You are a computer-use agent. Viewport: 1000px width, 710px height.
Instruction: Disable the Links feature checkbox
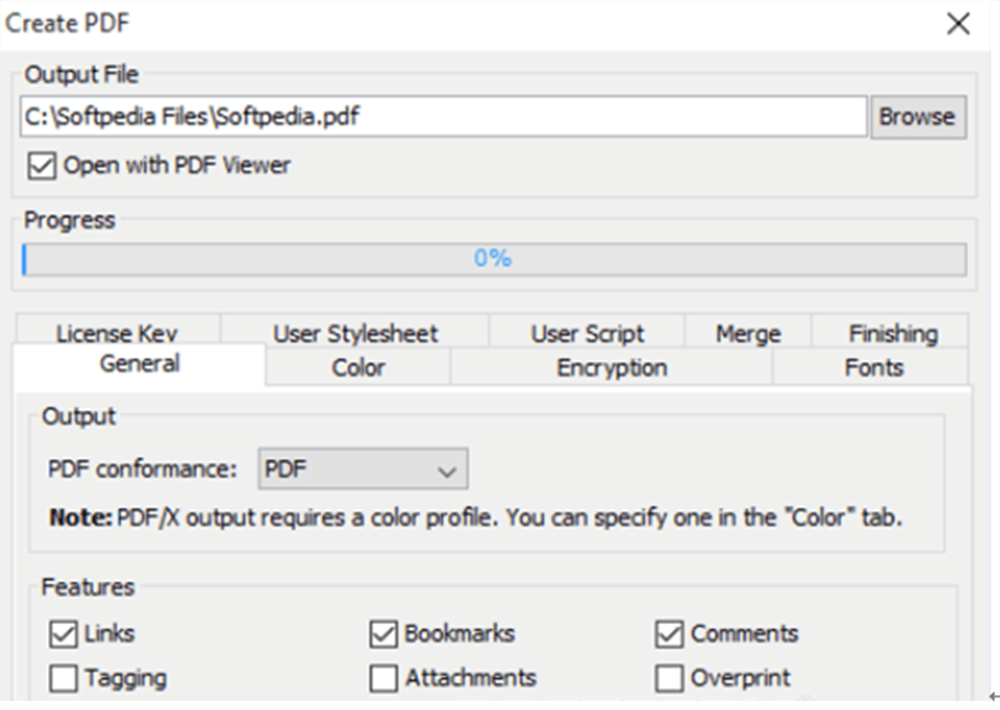pos(64,634)
